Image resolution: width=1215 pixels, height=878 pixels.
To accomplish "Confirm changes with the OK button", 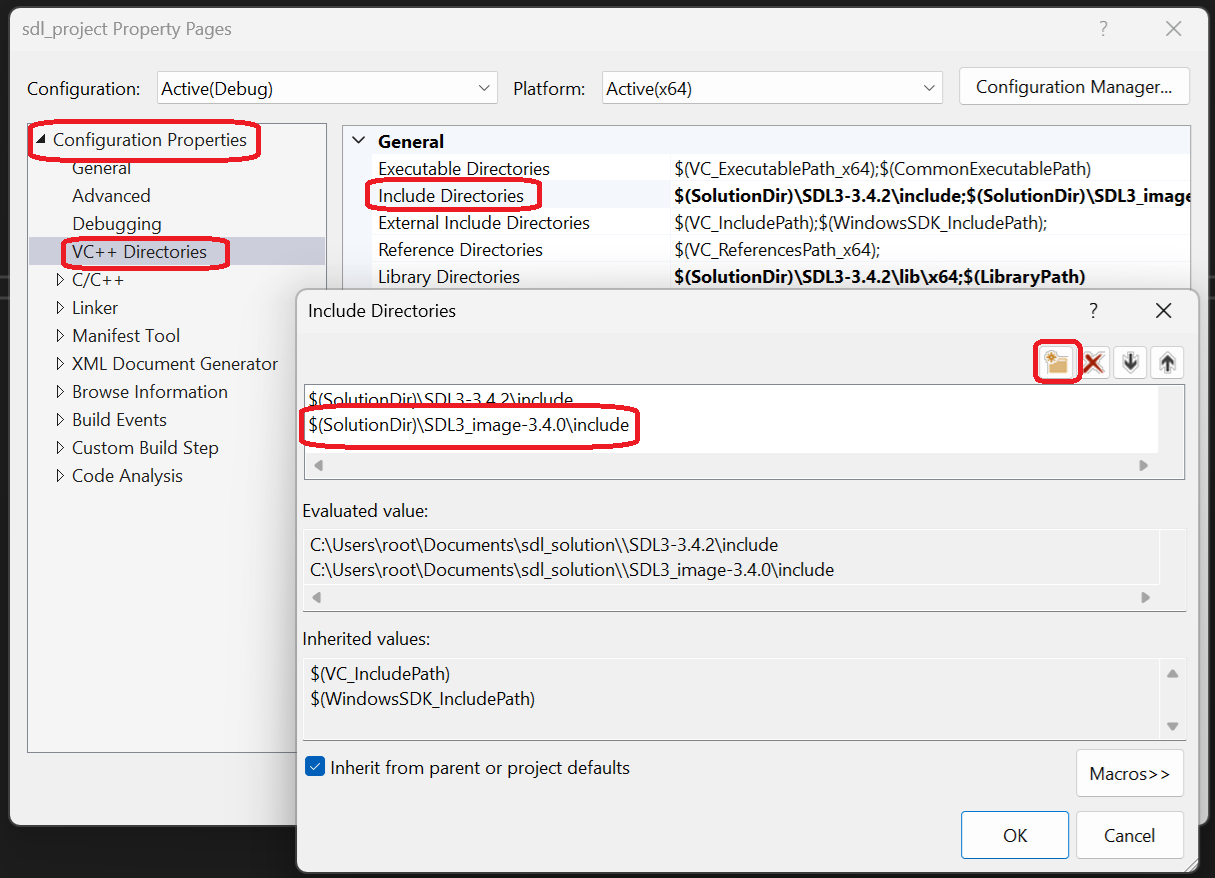I will [x=1014, y=835].
